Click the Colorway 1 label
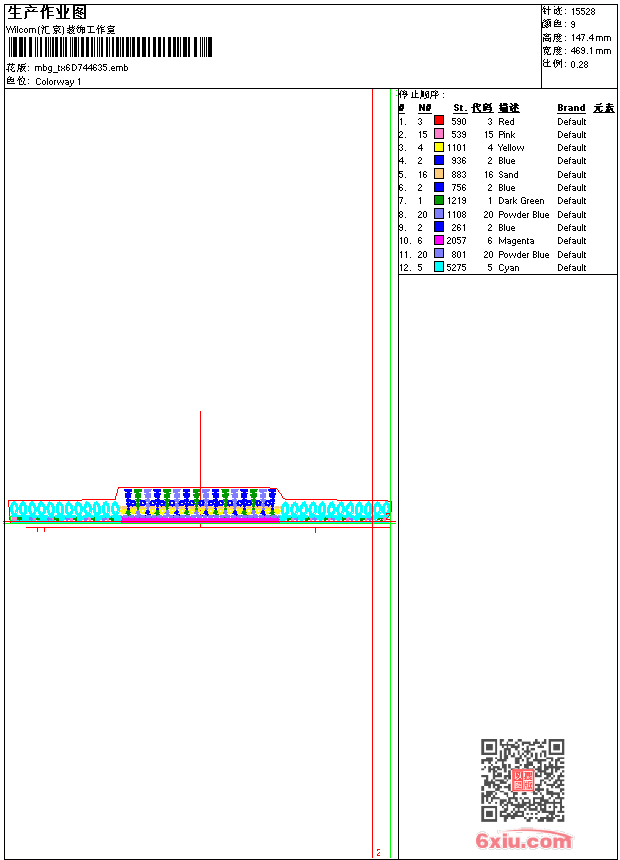 pos(58,82)
